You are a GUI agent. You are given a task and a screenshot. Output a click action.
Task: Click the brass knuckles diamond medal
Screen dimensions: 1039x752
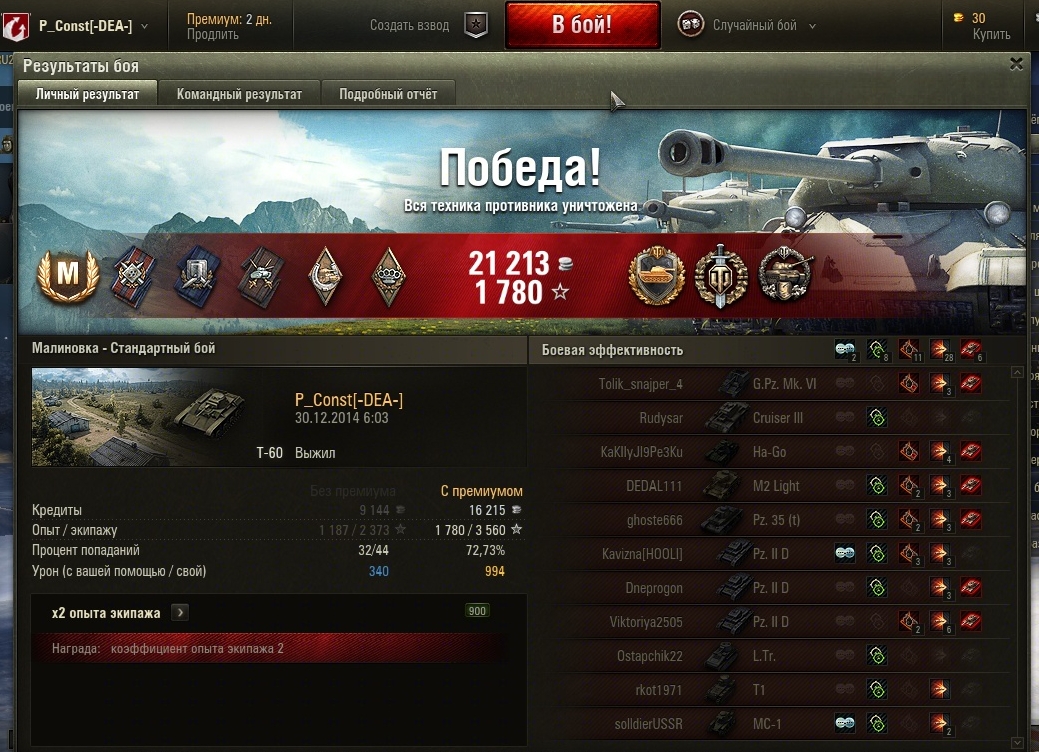[388, 277]
